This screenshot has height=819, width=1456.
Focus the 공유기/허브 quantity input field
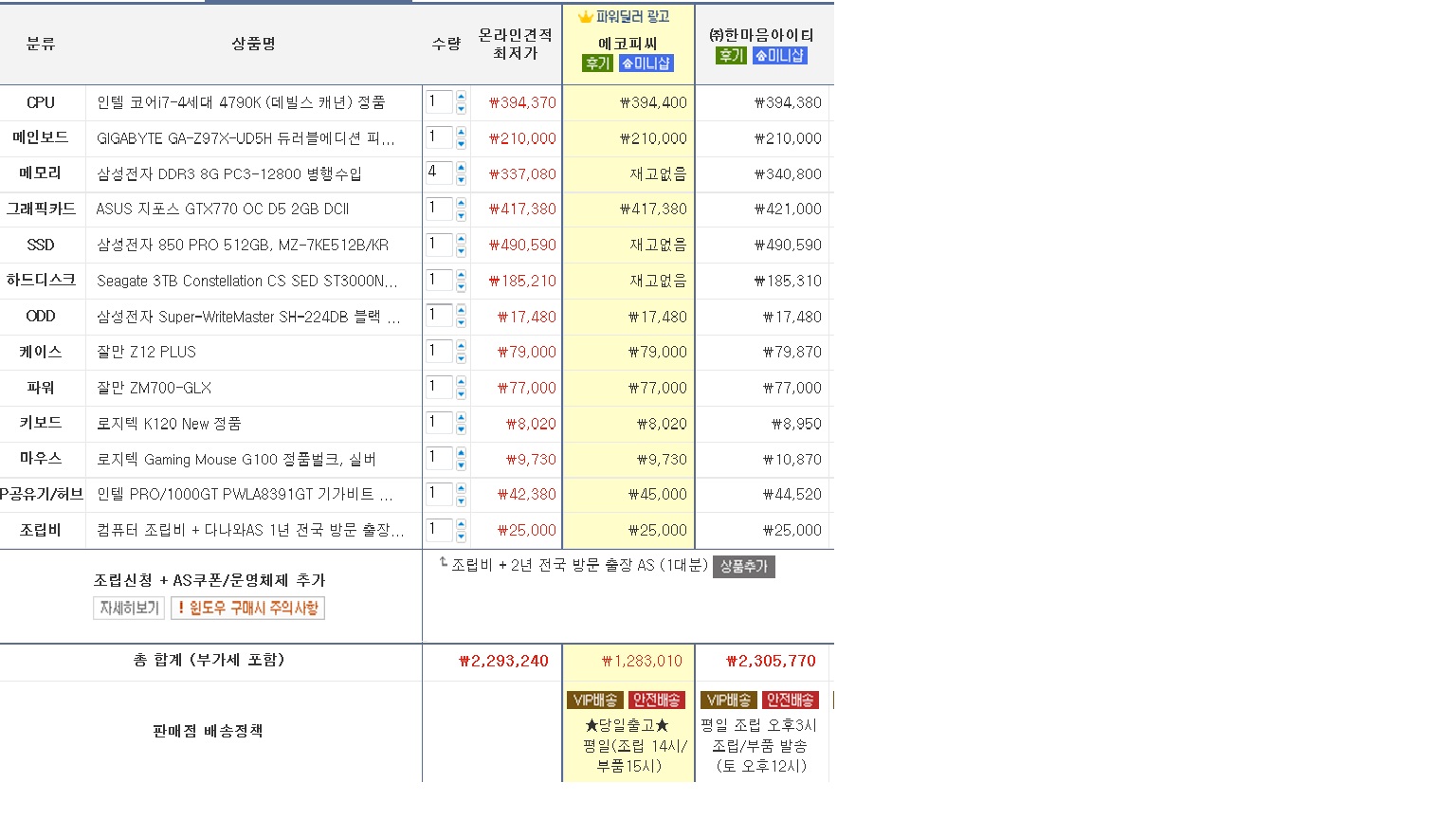coord(439,494)
